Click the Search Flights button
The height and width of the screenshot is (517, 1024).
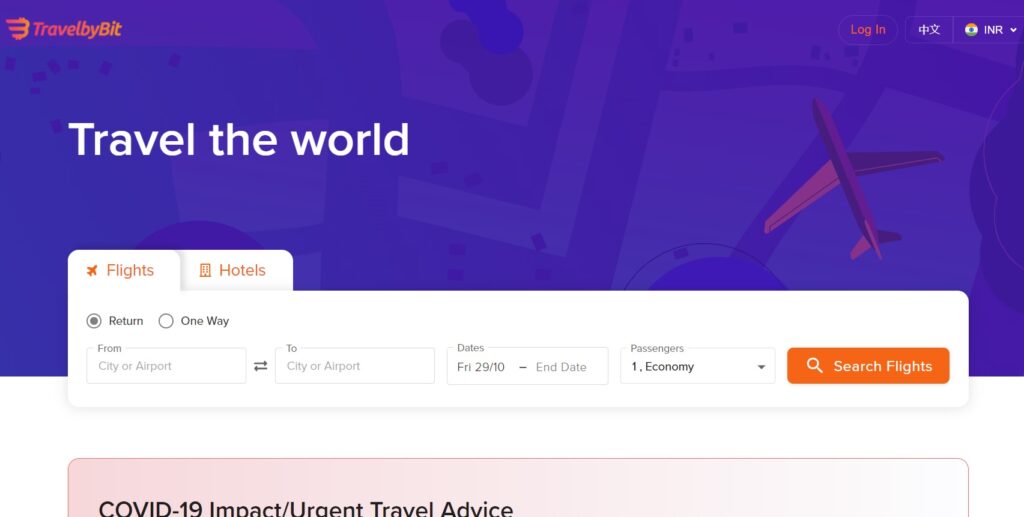[868, 366]
